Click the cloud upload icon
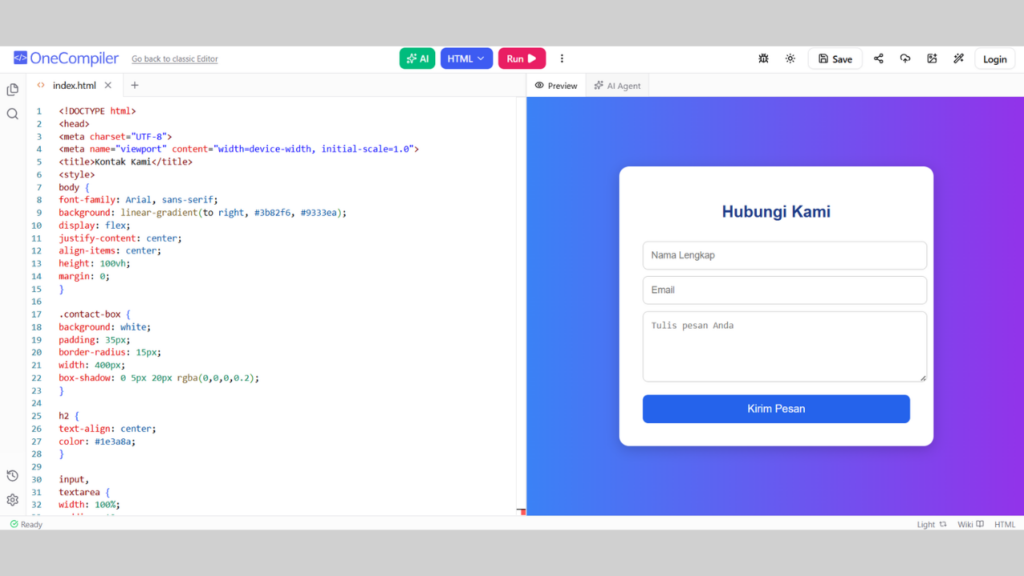1024x576 pixels. click(905, 59)
